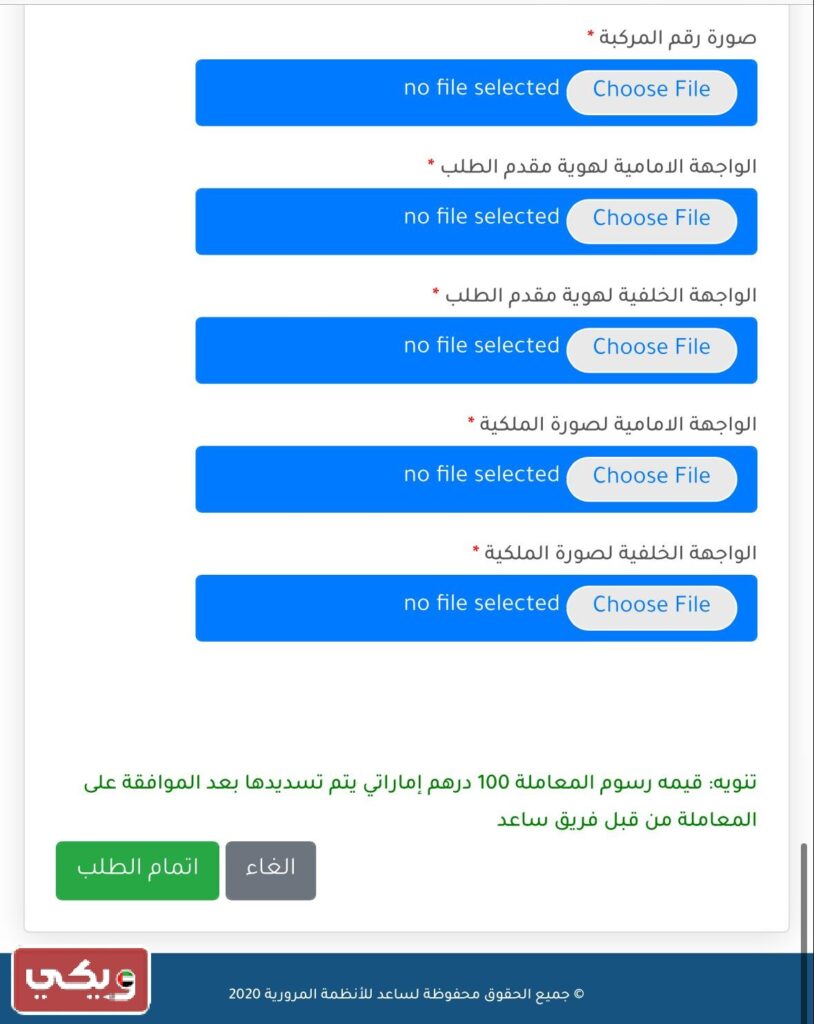Viewport: 814px width, 1024px height.
Task: Cancel the request with الغاء button
Action: click(x=270, y=869)
